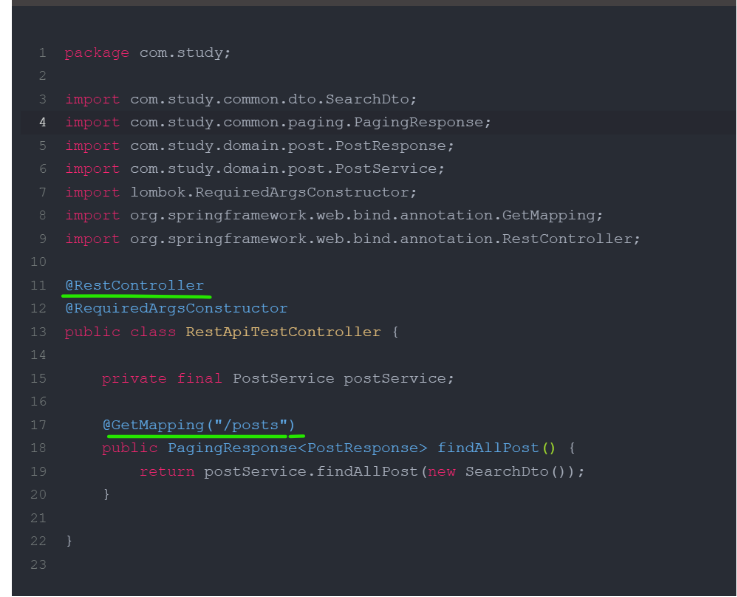Click line number 1 in the gutter

[x=43, y=53]
